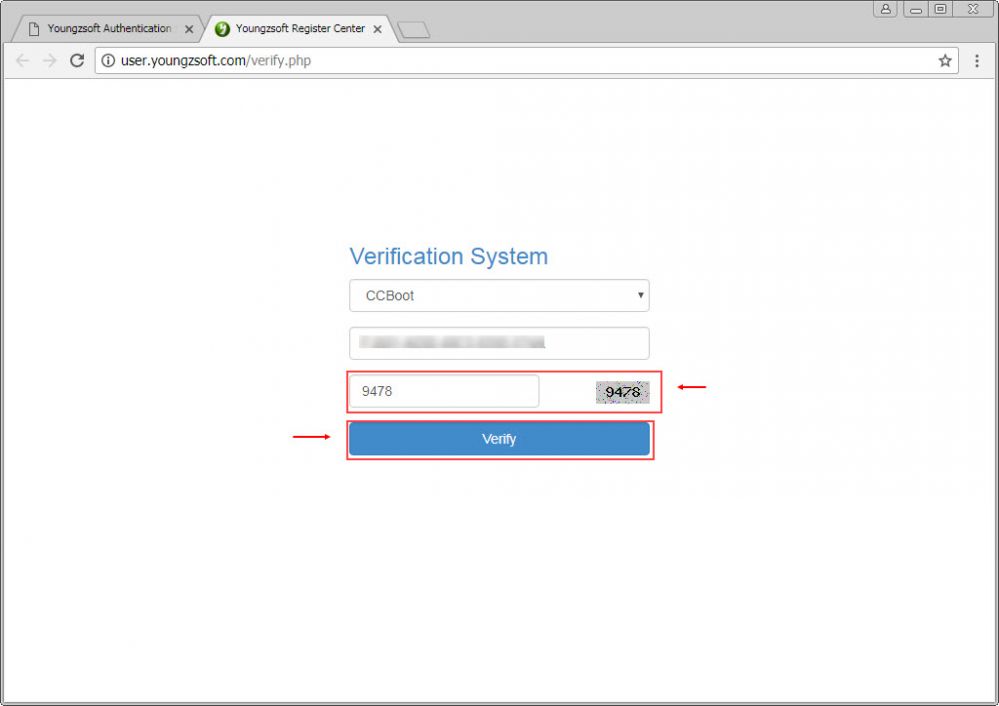Screen dimensions: 999x706
Task: Maximize the browser window
Action: click(x=940, y=9)
